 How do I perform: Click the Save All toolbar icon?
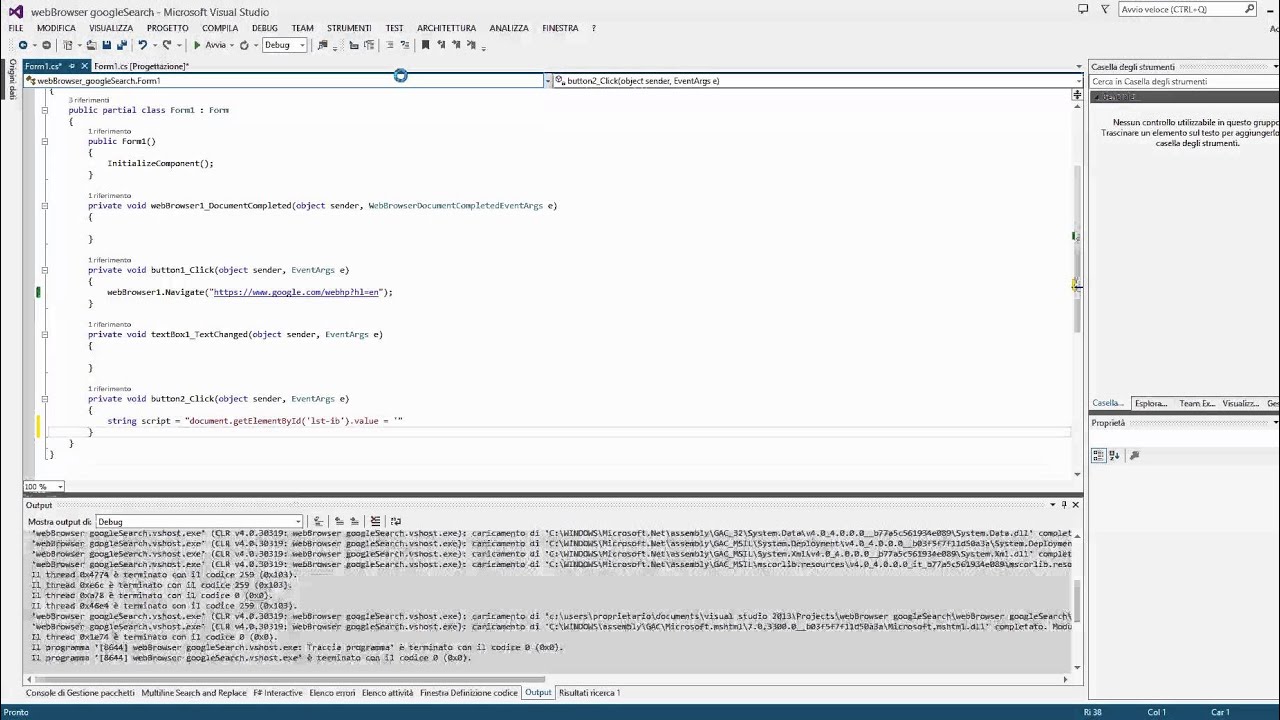point(121,45)
